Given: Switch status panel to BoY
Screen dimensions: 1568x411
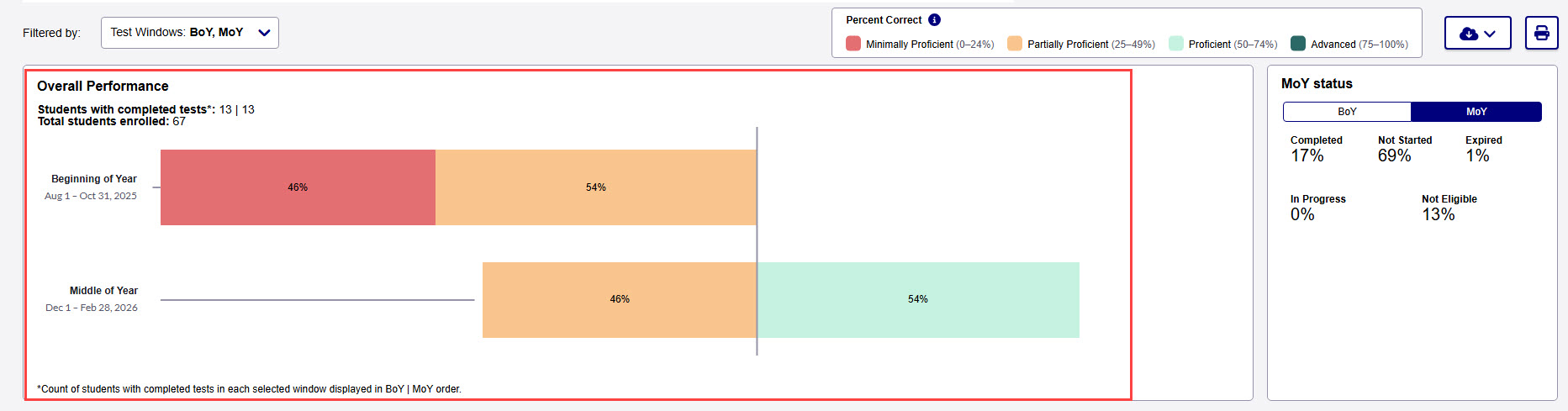Looking at the screenshot, I should pyautogui.click(x=1347, y=112).
